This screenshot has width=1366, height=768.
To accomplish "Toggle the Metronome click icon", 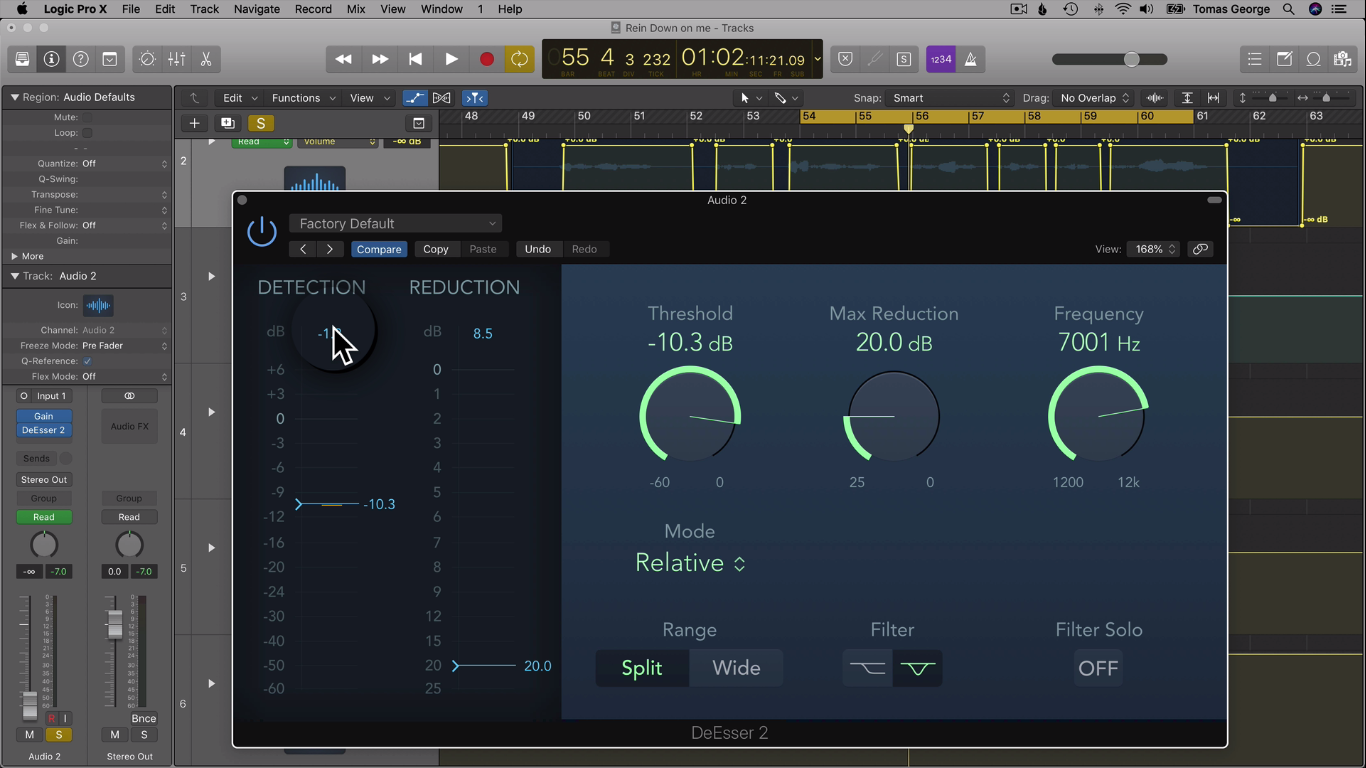I will pos(970,59).
